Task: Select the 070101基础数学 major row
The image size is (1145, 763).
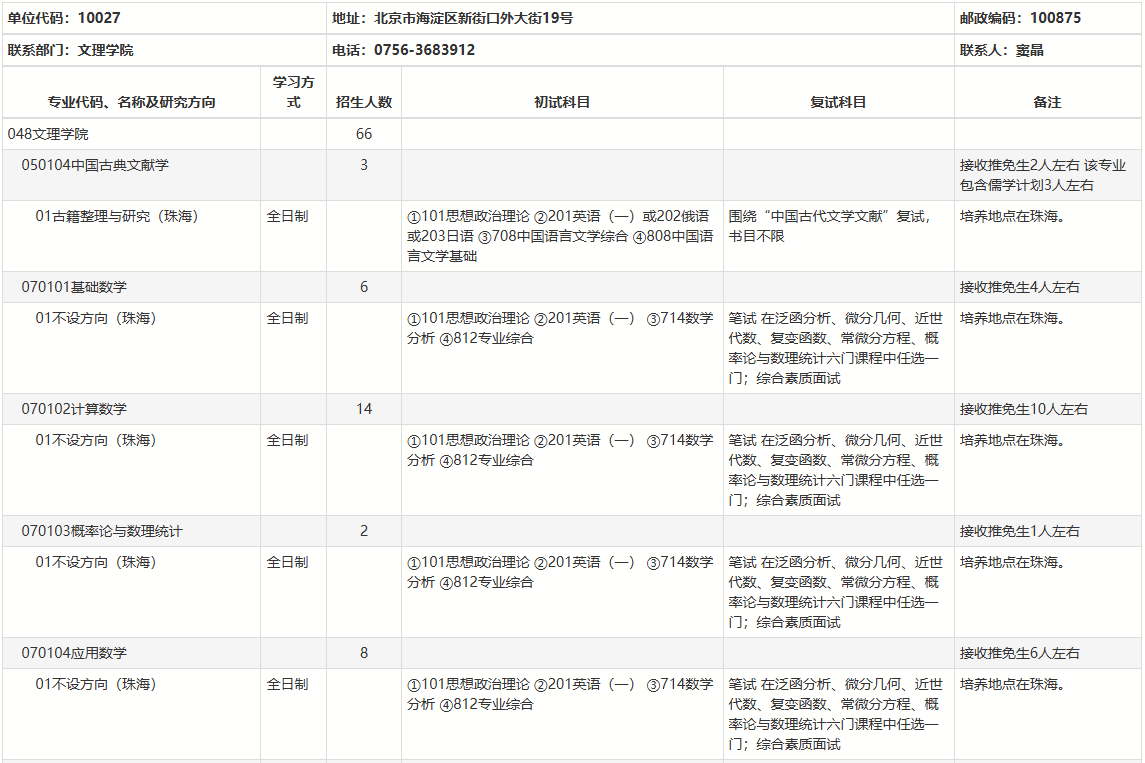Action: pos(74,287)
